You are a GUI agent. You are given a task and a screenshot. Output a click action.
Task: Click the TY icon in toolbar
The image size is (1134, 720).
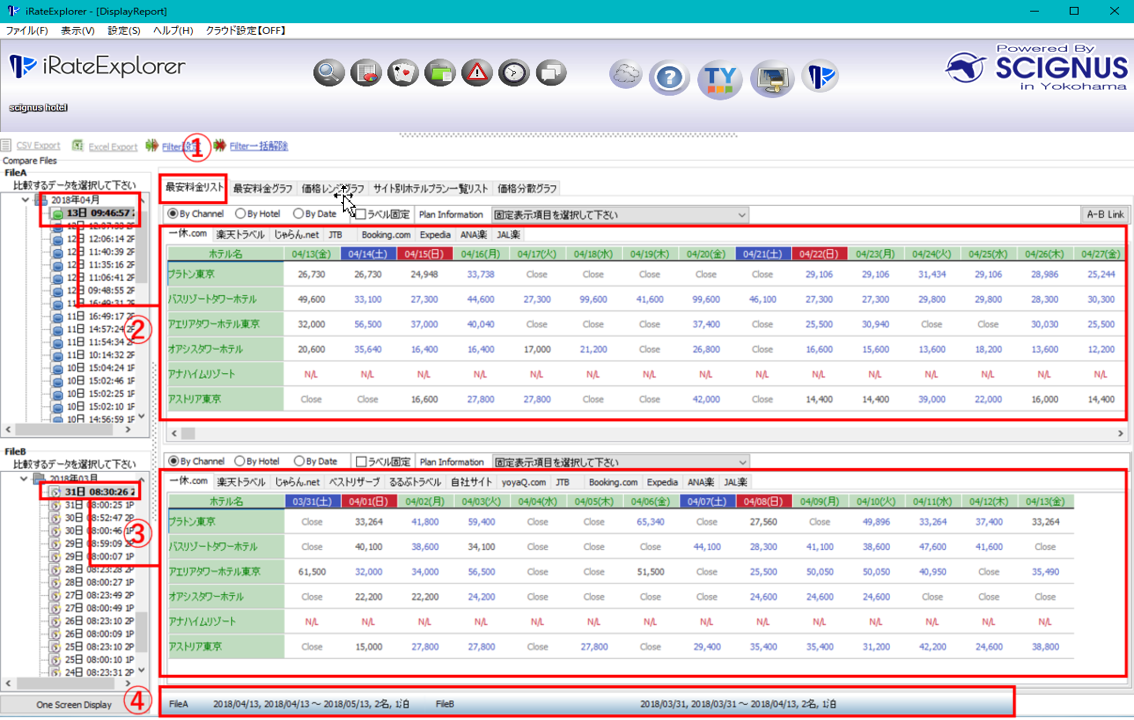721,78
